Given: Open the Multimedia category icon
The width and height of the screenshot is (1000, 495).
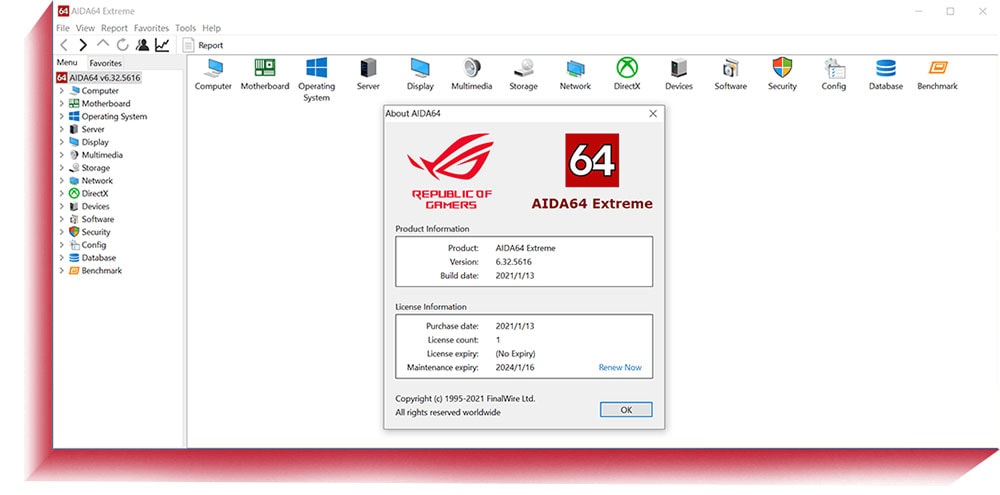Looking at the screenshot, I should [x=472, y=68].
